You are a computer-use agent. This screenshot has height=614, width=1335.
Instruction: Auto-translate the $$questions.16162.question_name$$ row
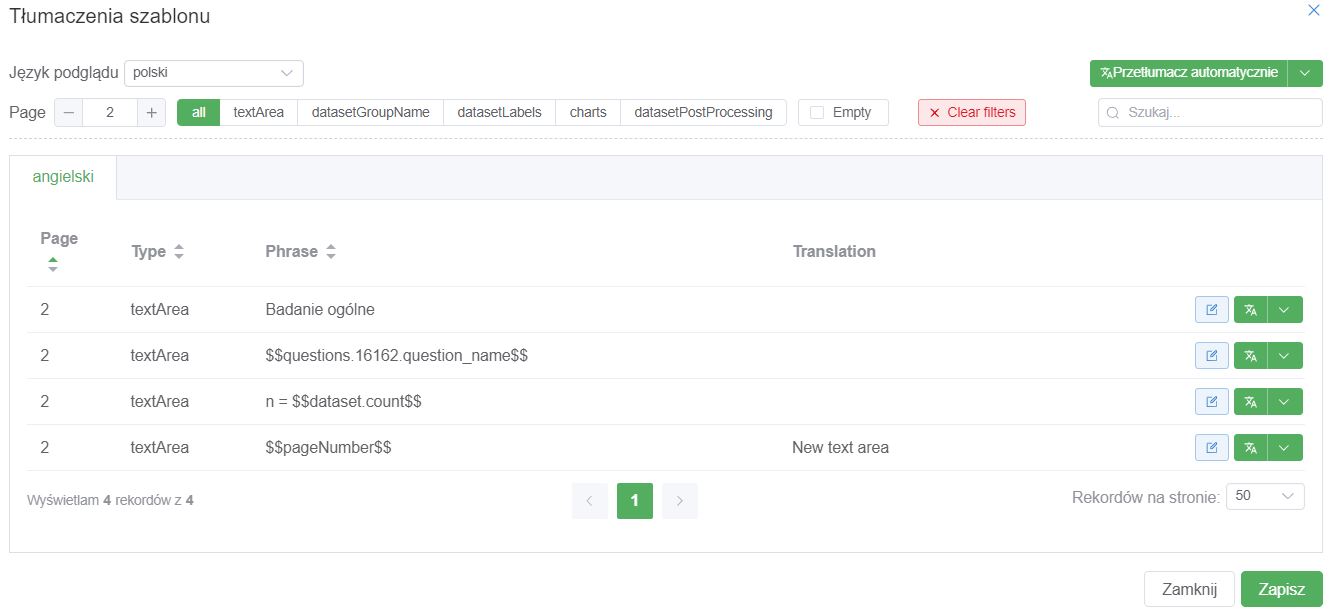coord(1251,356)
